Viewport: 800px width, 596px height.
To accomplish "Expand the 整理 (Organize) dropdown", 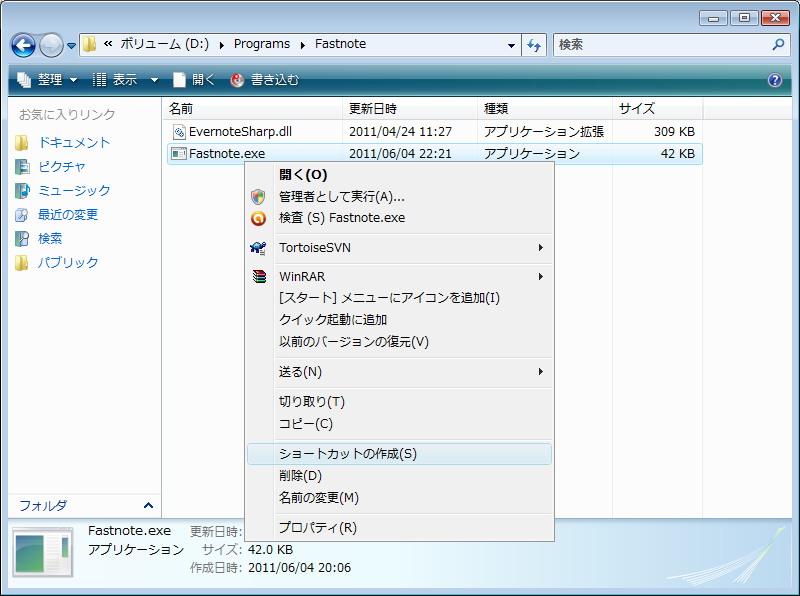I will (x=49, y=80).
